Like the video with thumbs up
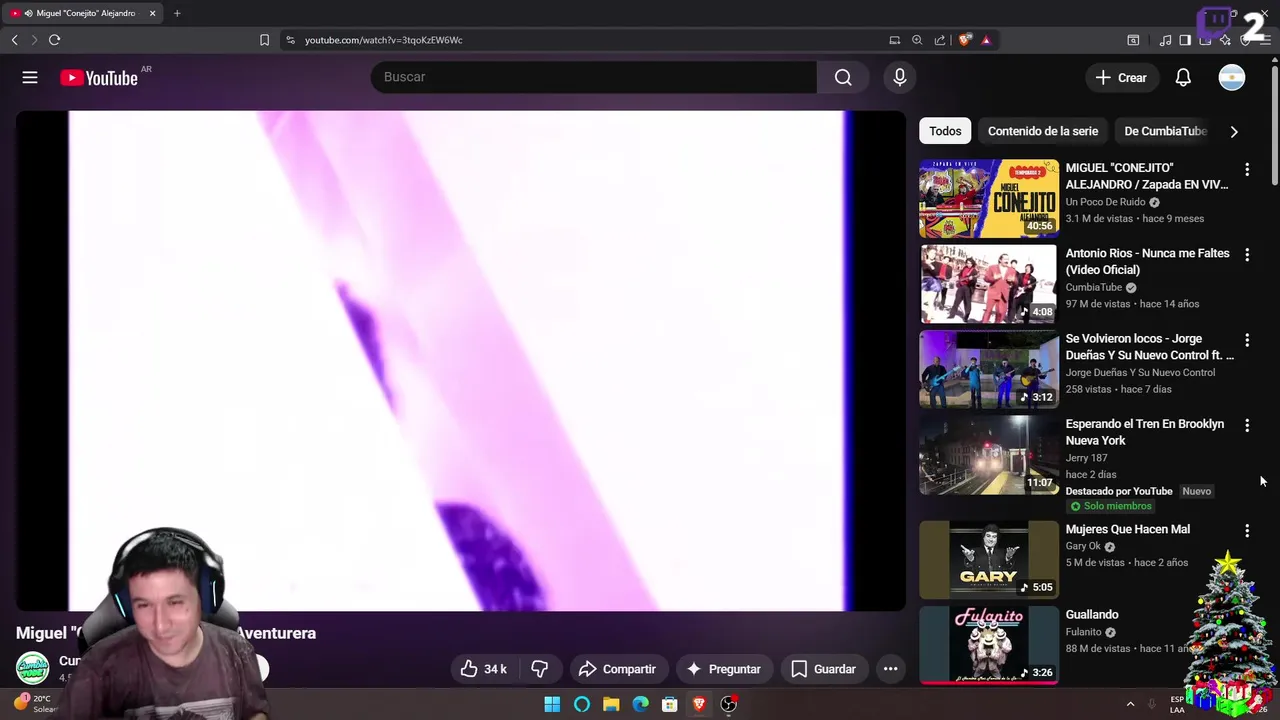The height and width of the screenshot is (720, 1280). click(484, 669)
